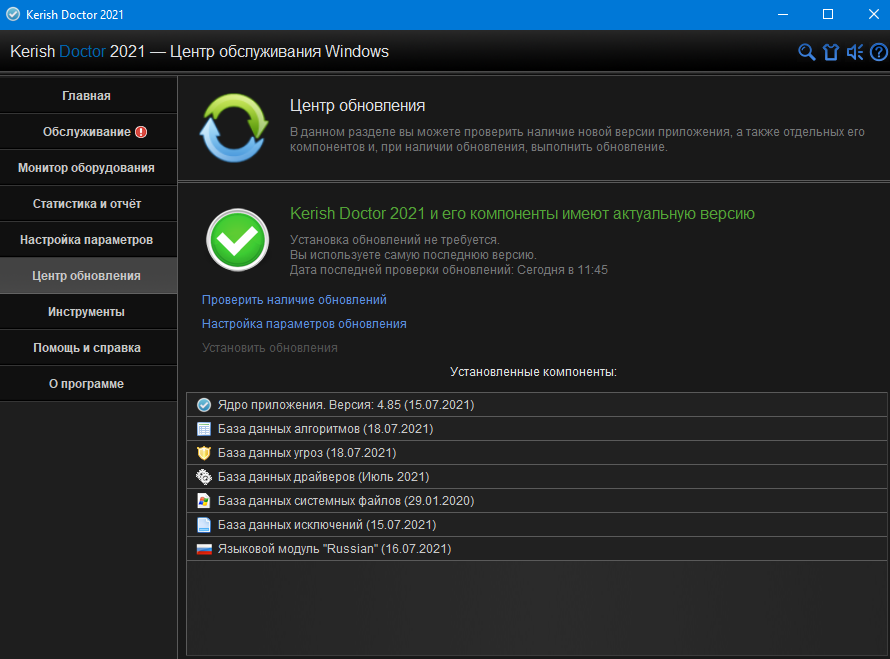Select База данных исключений (15.07.2021) row
890x659 pixels.
point(536,525)
